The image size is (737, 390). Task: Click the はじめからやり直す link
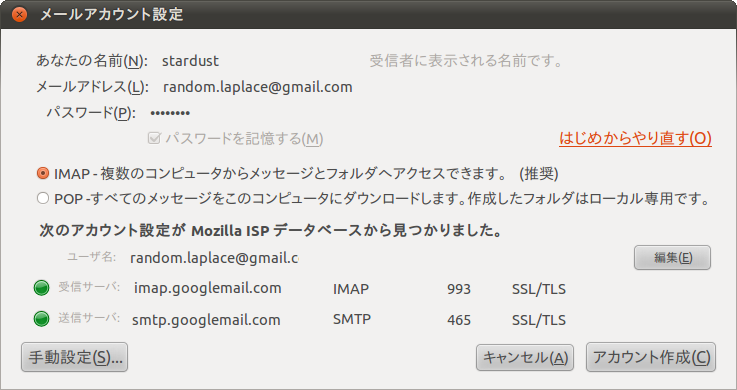[x=635, y=138]
